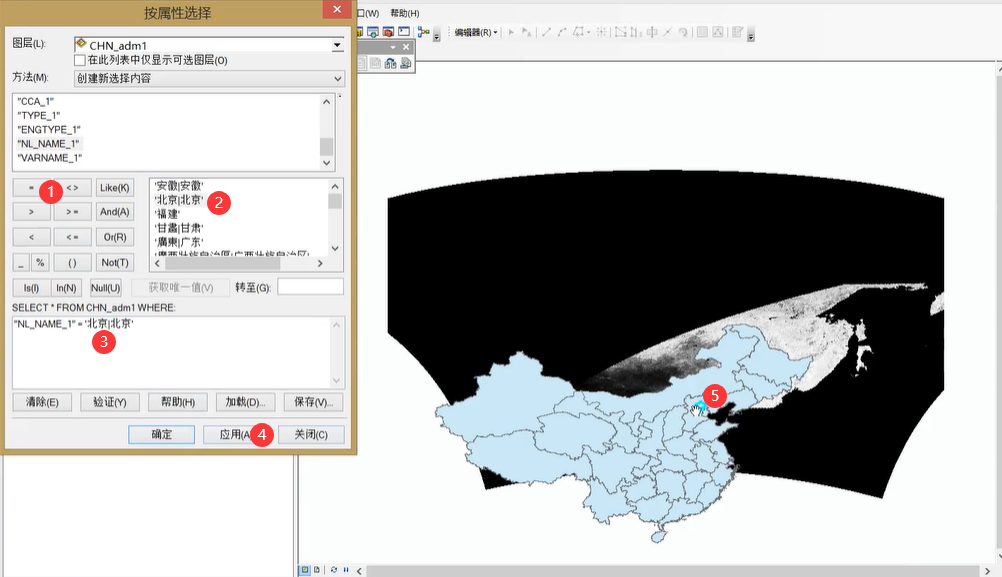Click the Or(R) operator button
1002x577 pixels.
point(114,237)
